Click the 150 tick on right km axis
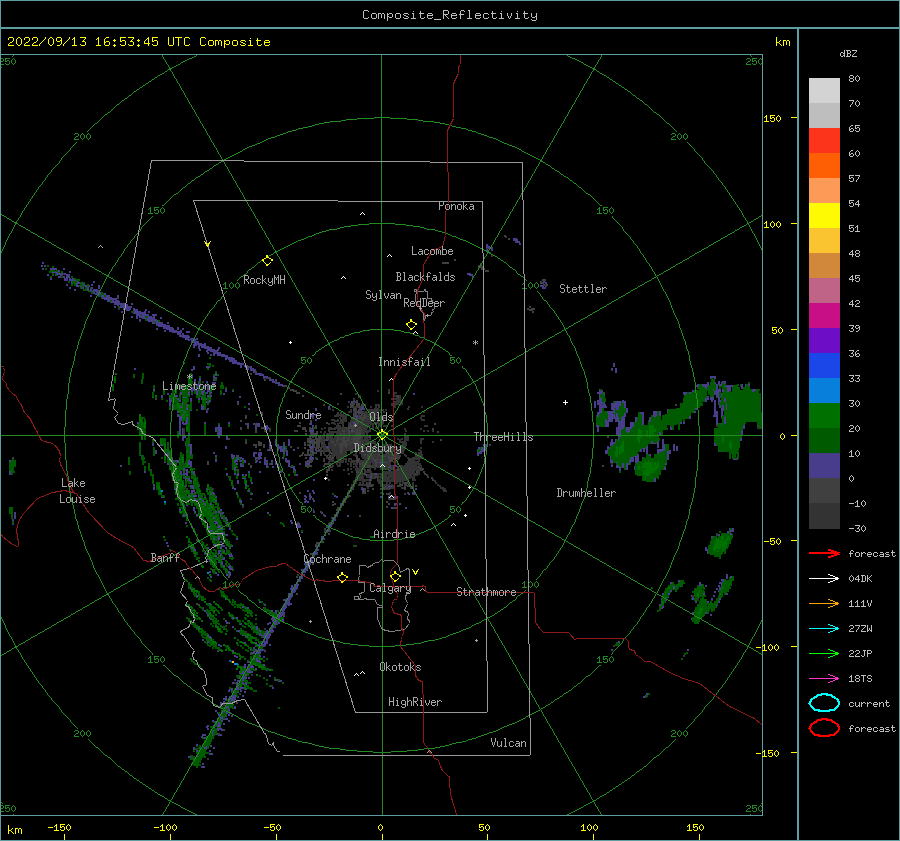 pyautogui.click(x=772, y=119)
